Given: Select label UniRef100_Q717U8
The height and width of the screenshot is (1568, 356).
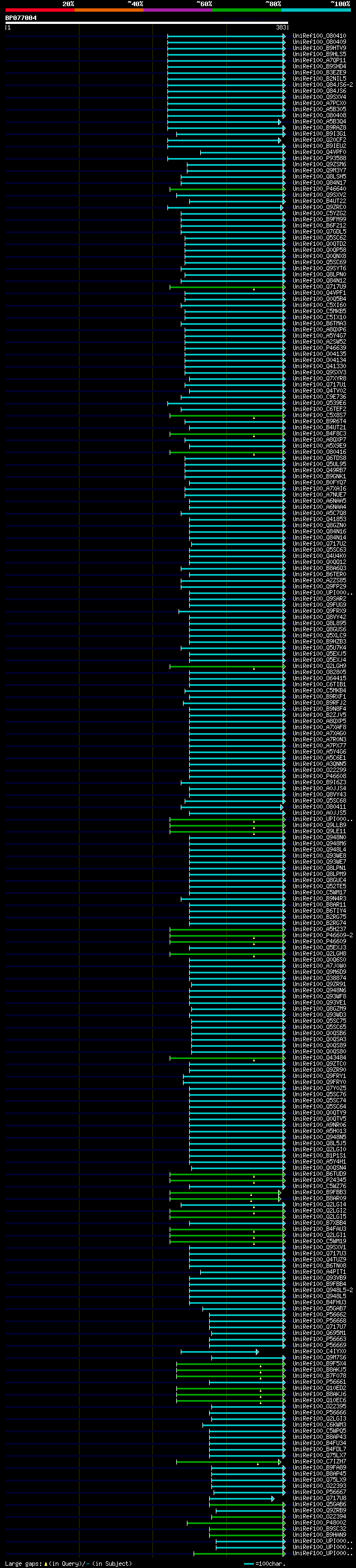Looking at the screenshot, I should [319, 1498].
